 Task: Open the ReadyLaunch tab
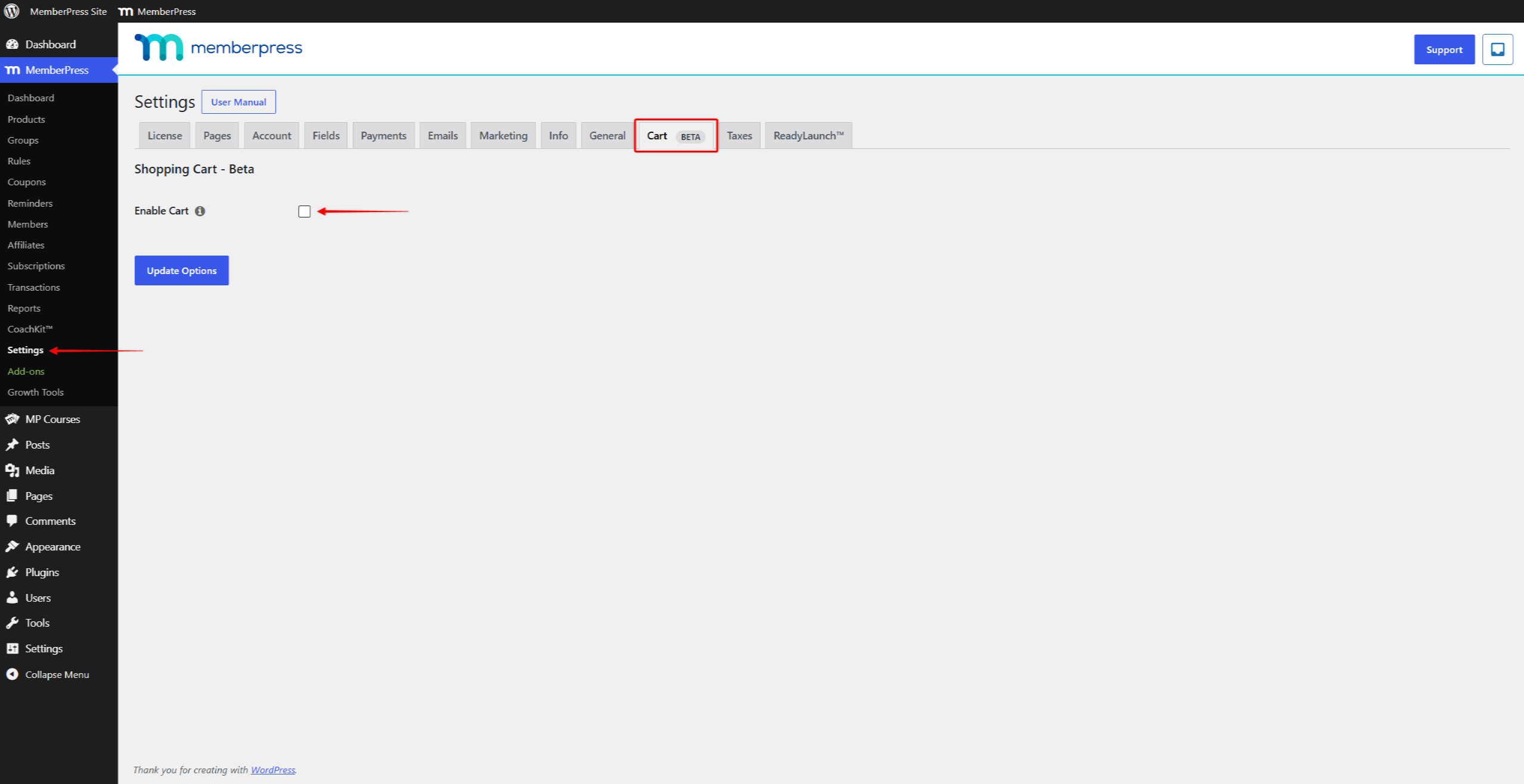(808, 136)
